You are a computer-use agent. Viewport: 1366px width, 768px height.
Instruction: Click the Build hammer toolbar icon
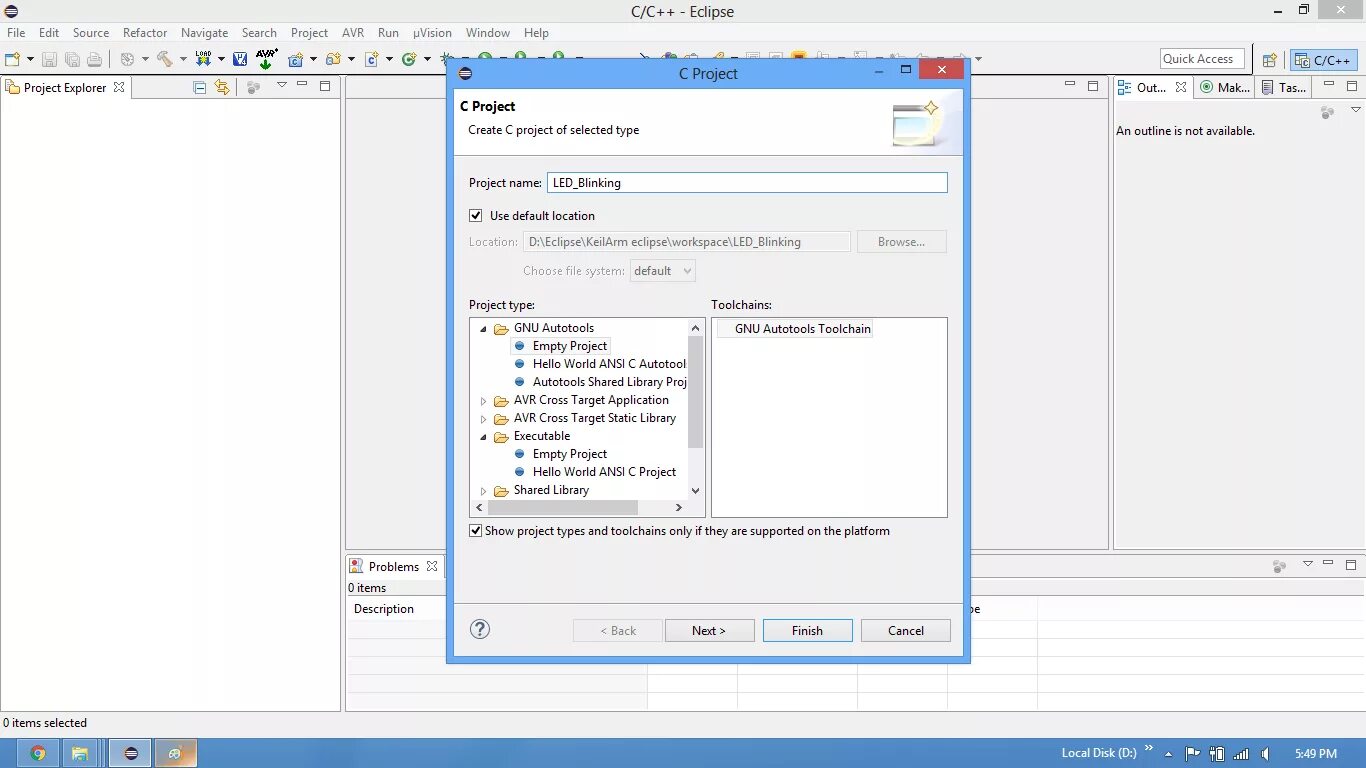(x=165, y=59)
